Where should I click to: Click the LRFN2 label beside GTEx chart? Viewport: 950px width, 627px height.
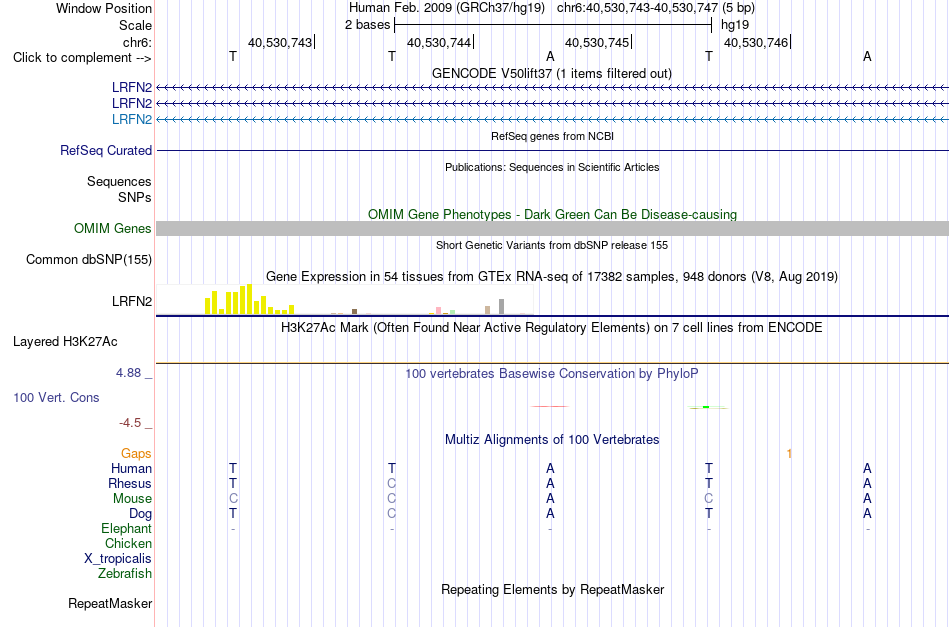(131, 301)
